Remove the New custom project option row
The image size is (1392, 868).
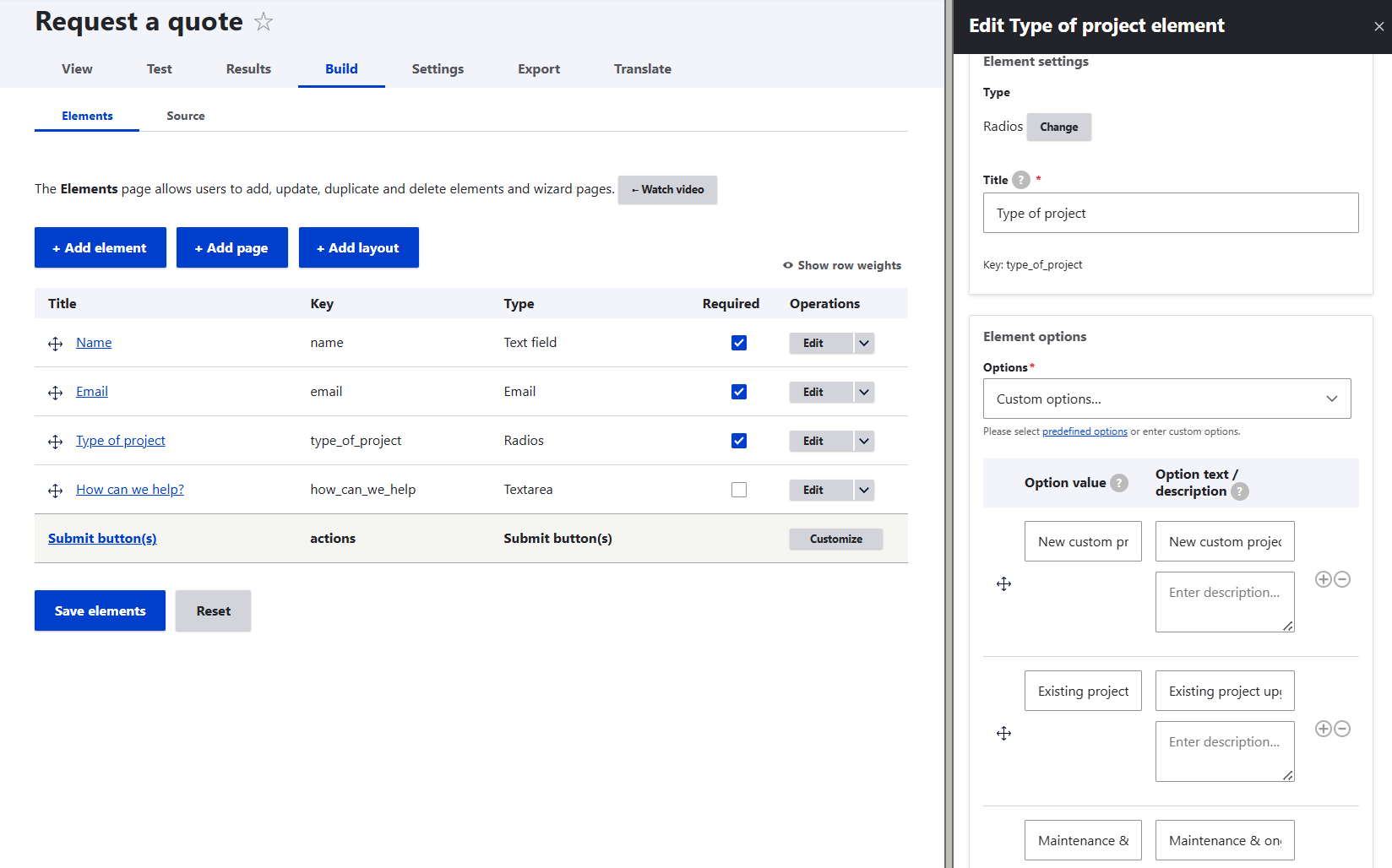click(1342, 579)
